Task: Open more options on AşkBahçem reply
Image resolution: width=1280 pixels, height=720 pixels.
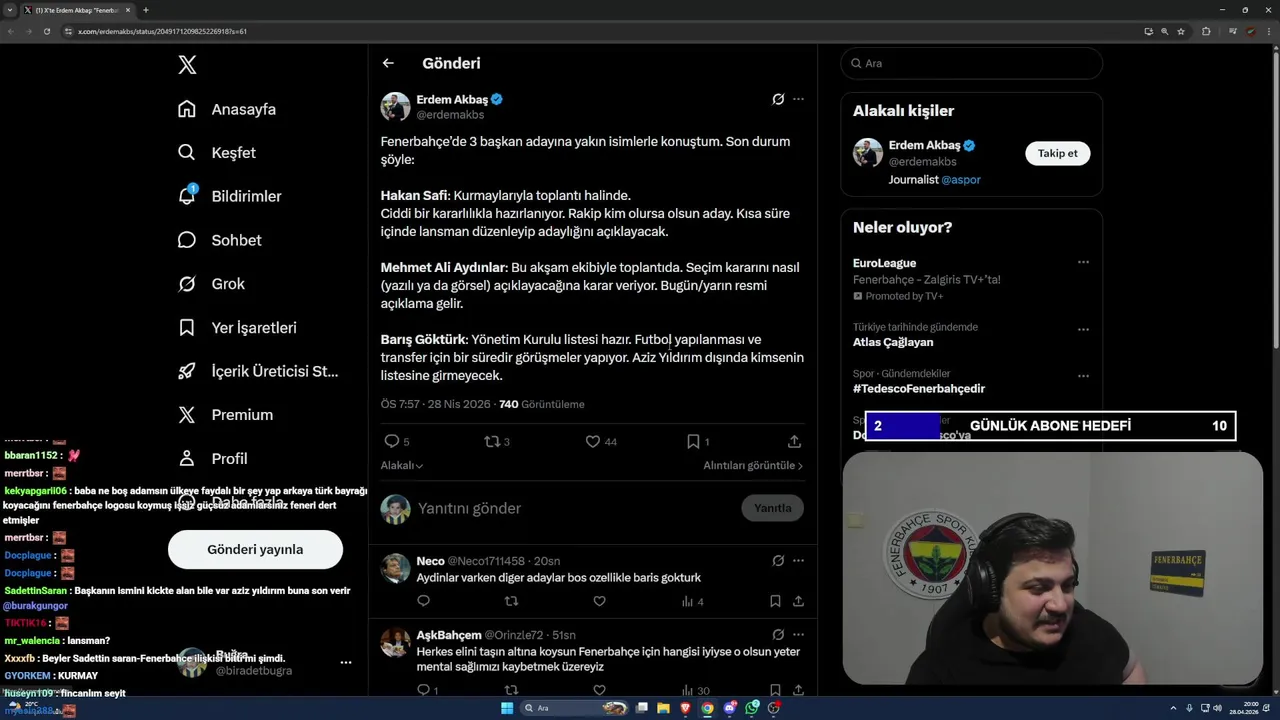Action: (798, 635)
